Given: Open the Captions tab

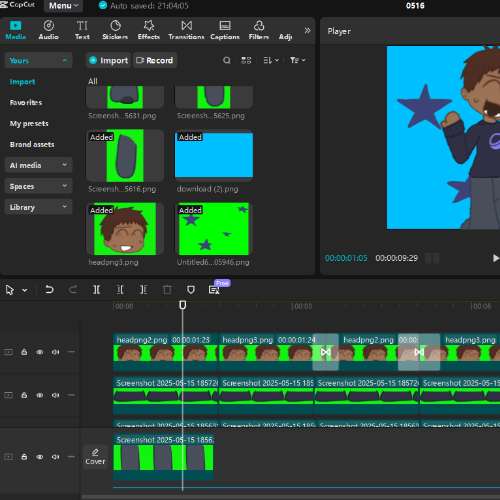Looking at the screenshot, I should coord(225,30).
